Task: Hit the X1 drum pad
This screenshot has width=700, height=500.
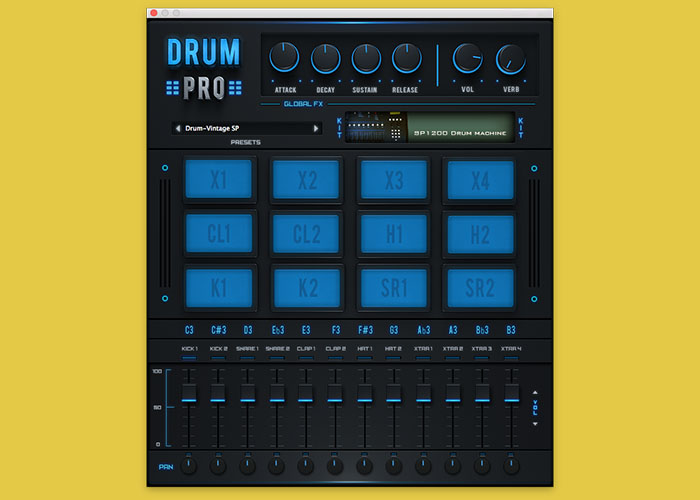Action: 219,180
